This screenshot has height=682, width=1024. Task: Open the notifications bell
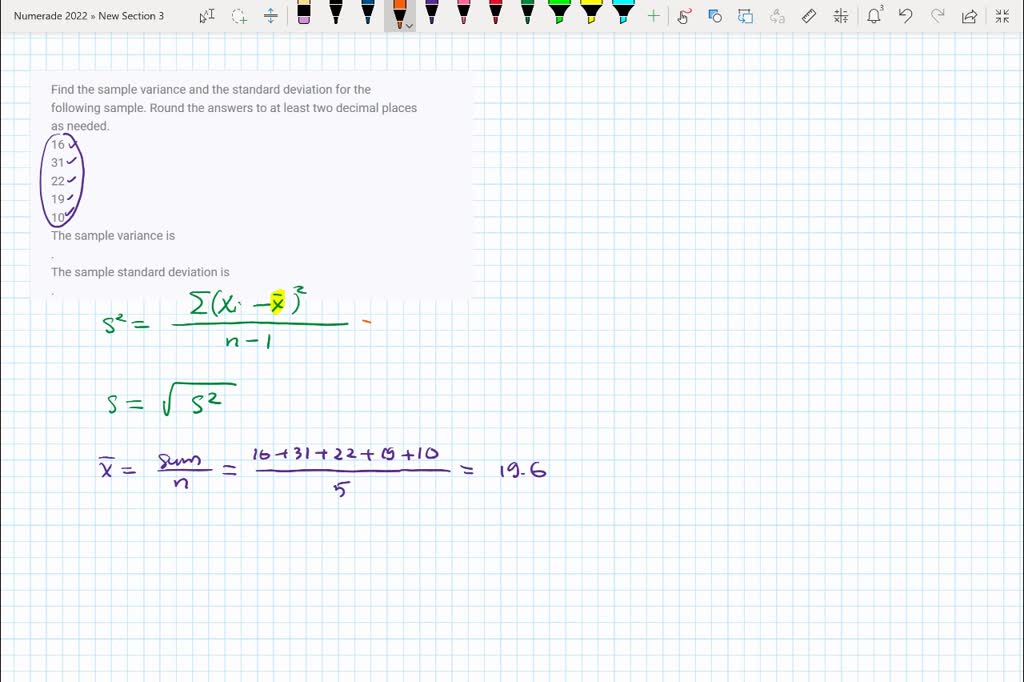pos(873,15)
